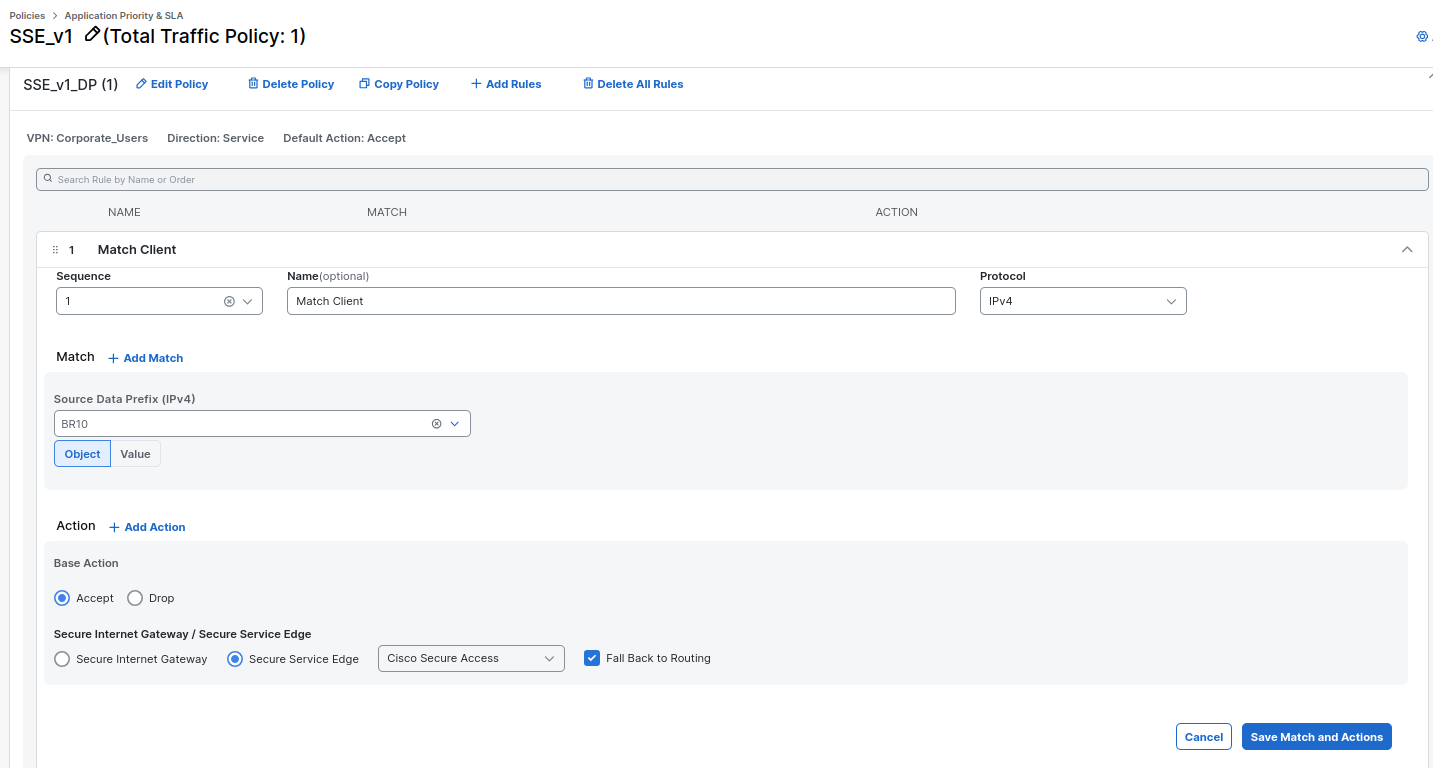Open the Cisco Secure Access dropdown
1433x768 pixels.
pyautogui.click(x=470, y=658)
